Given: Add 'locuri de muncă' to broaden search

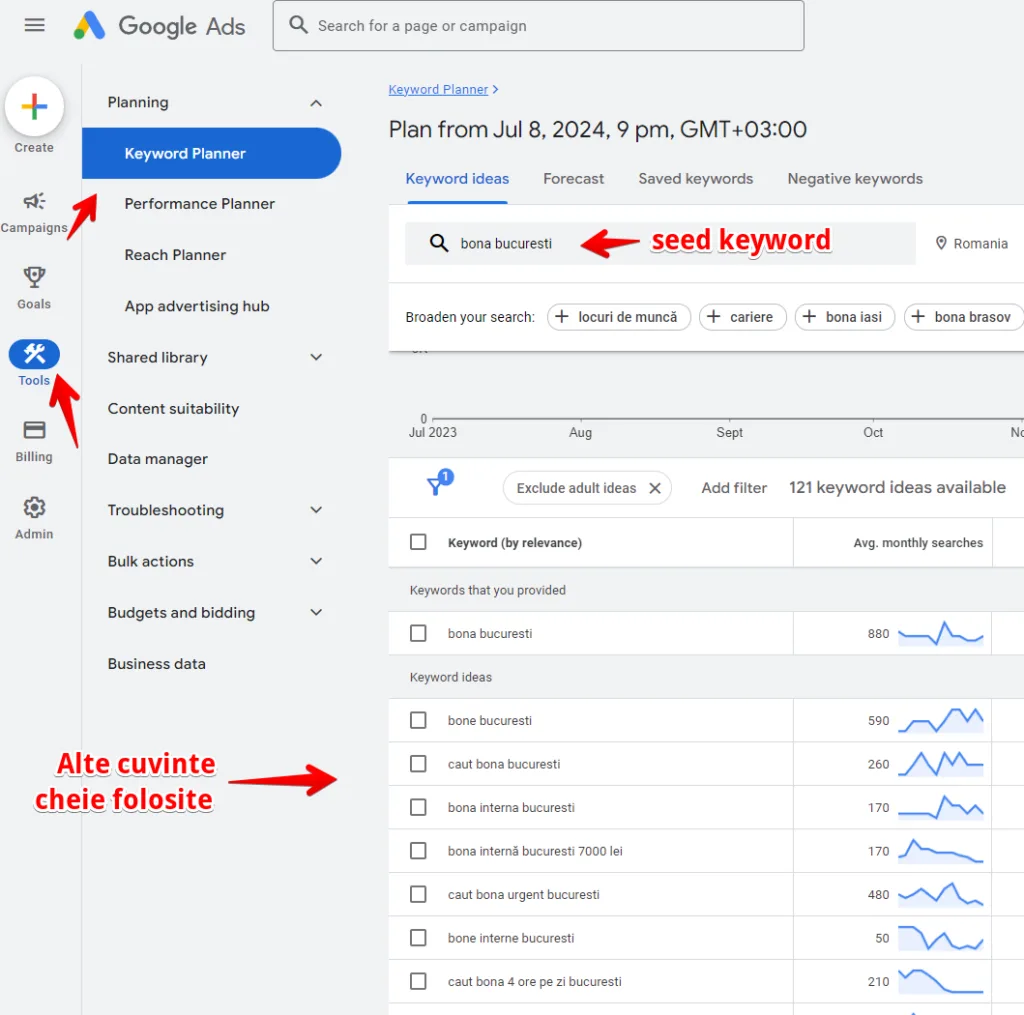Looking at the screenshot, I should (618, 317).
